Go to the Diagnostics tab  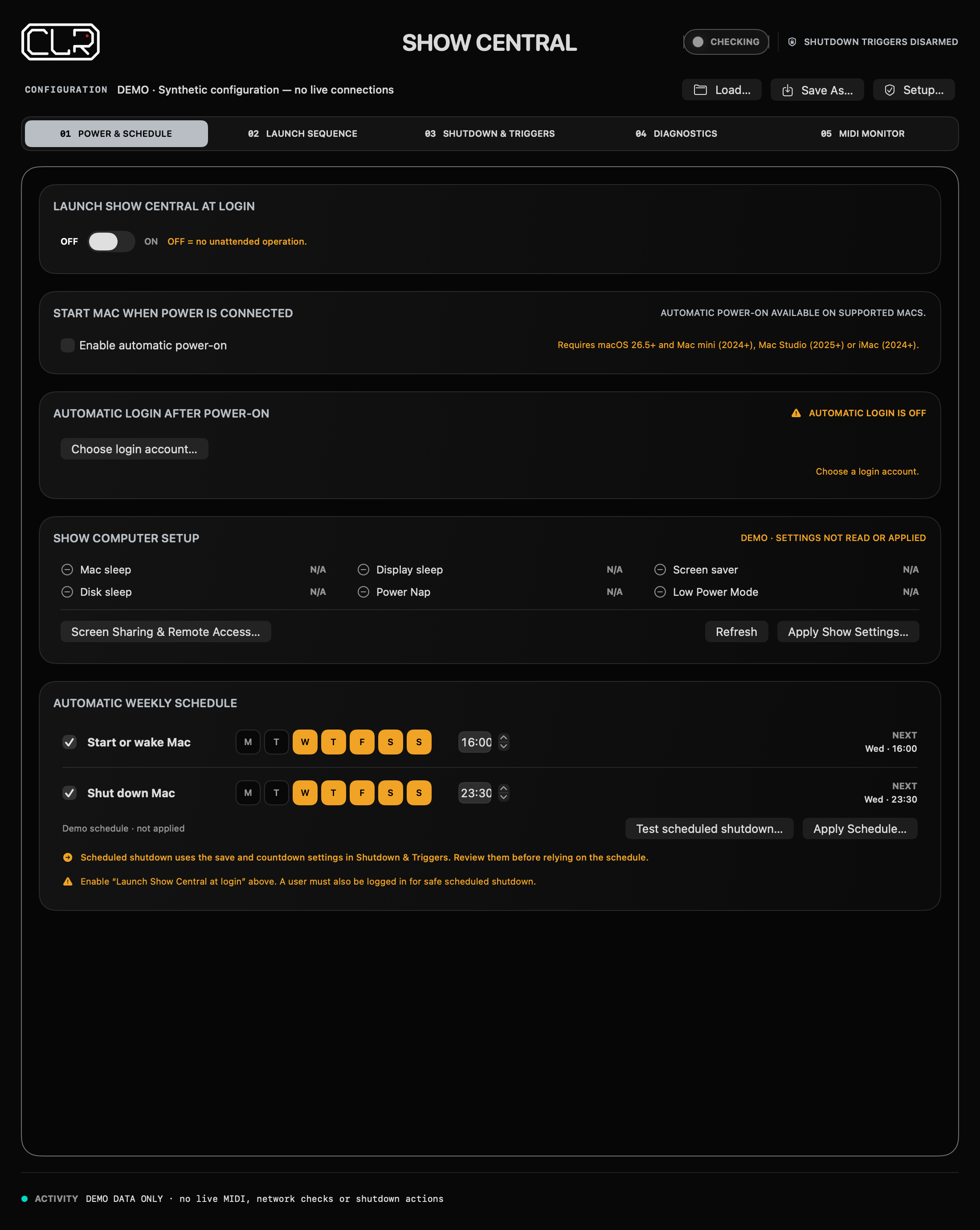[676, 134]
